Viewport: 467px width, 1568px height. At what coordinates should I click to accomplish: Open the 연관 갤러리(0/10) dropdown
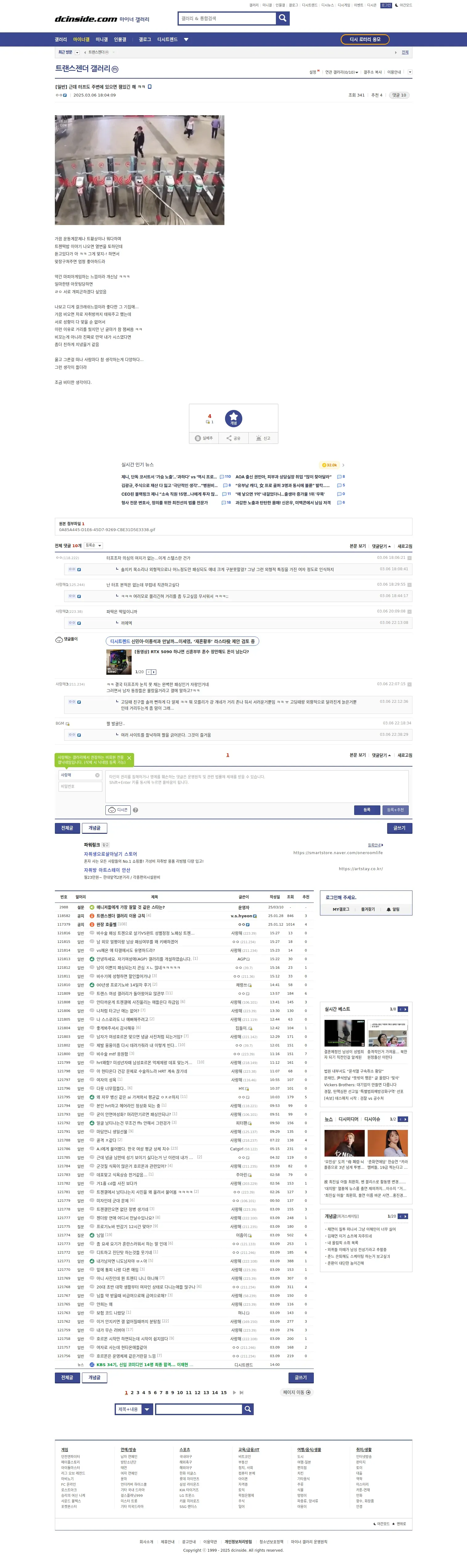coord(342,72)
